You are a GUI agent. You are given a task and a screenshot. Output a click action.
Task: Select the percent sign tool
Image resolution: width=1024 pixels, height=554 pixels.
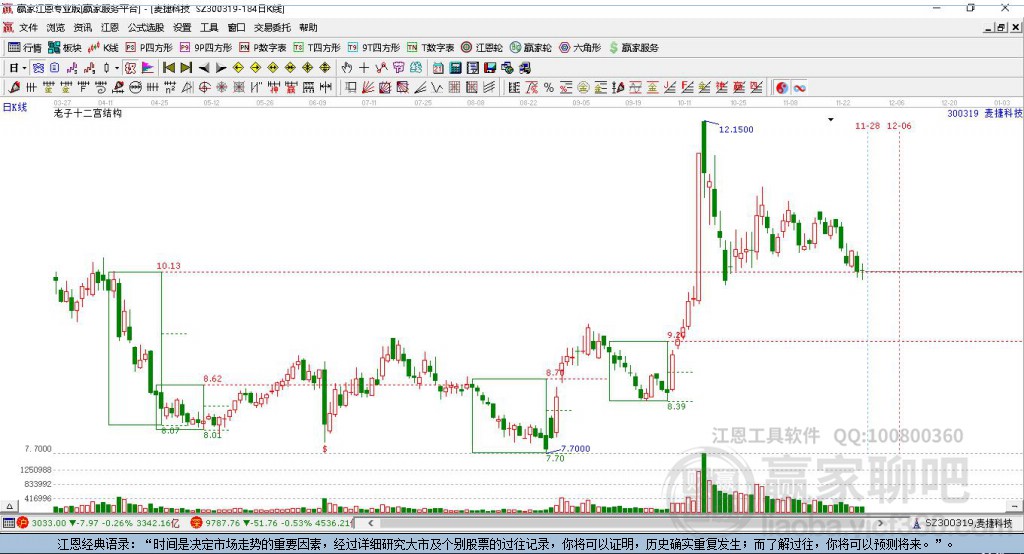point(549,87)
